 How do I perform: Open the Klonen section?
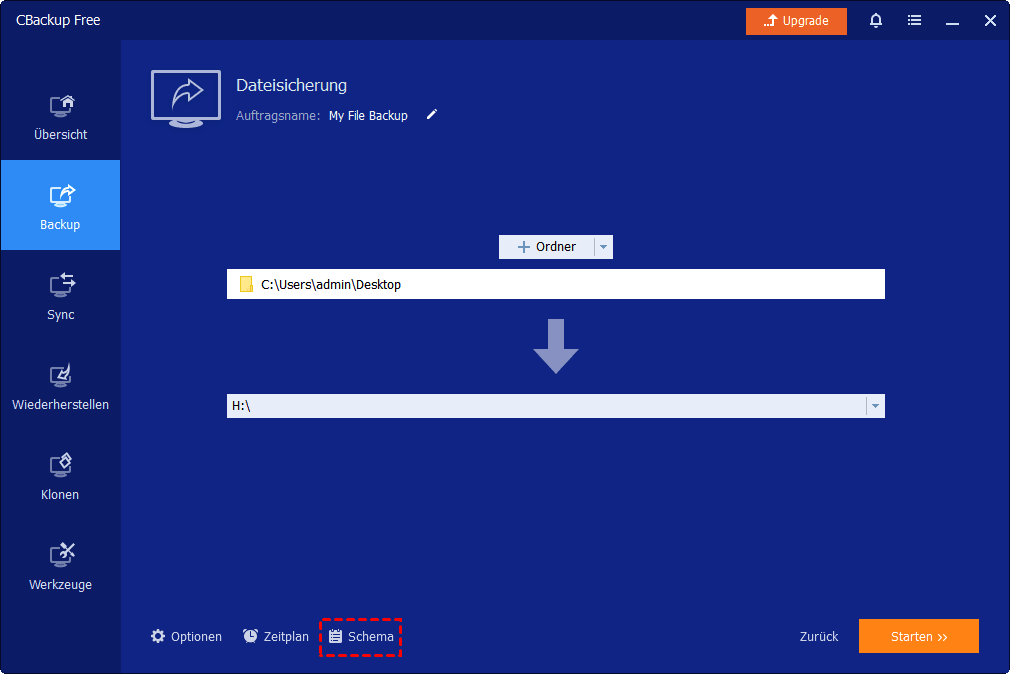(x=60, y=476)
